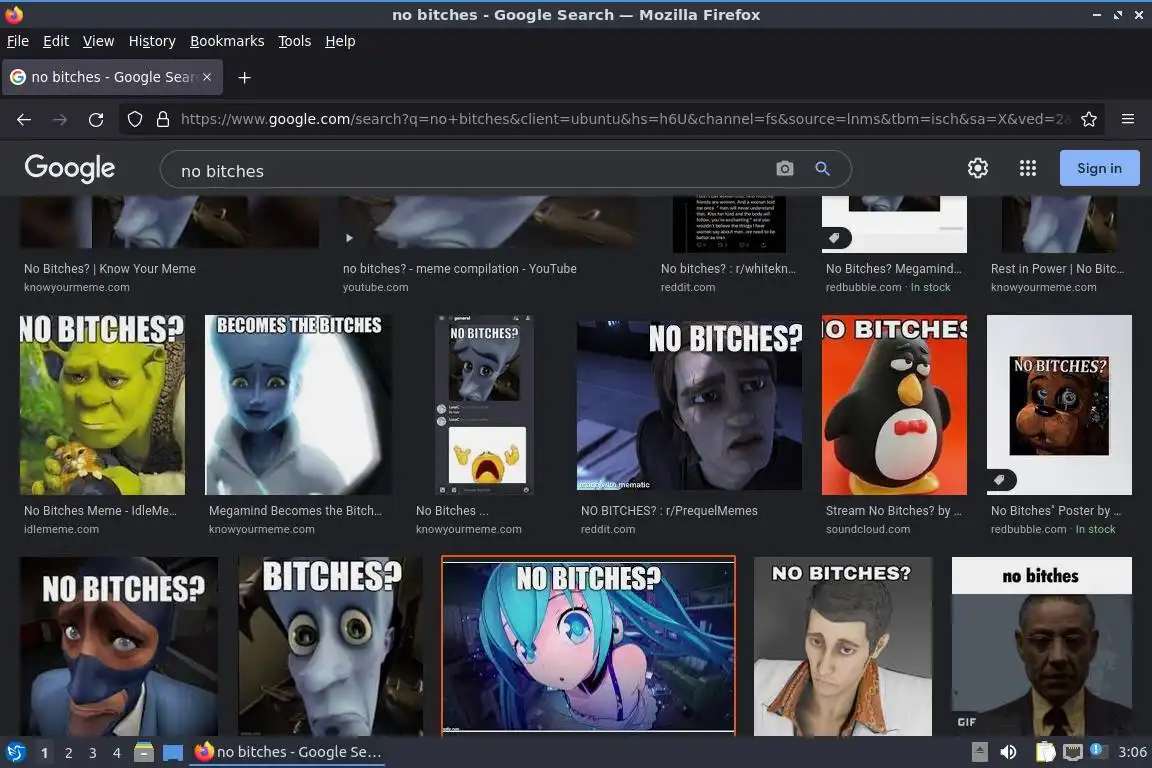Click the Google logo
This screenshot has height=768, width=1152.
click(70, 168)
